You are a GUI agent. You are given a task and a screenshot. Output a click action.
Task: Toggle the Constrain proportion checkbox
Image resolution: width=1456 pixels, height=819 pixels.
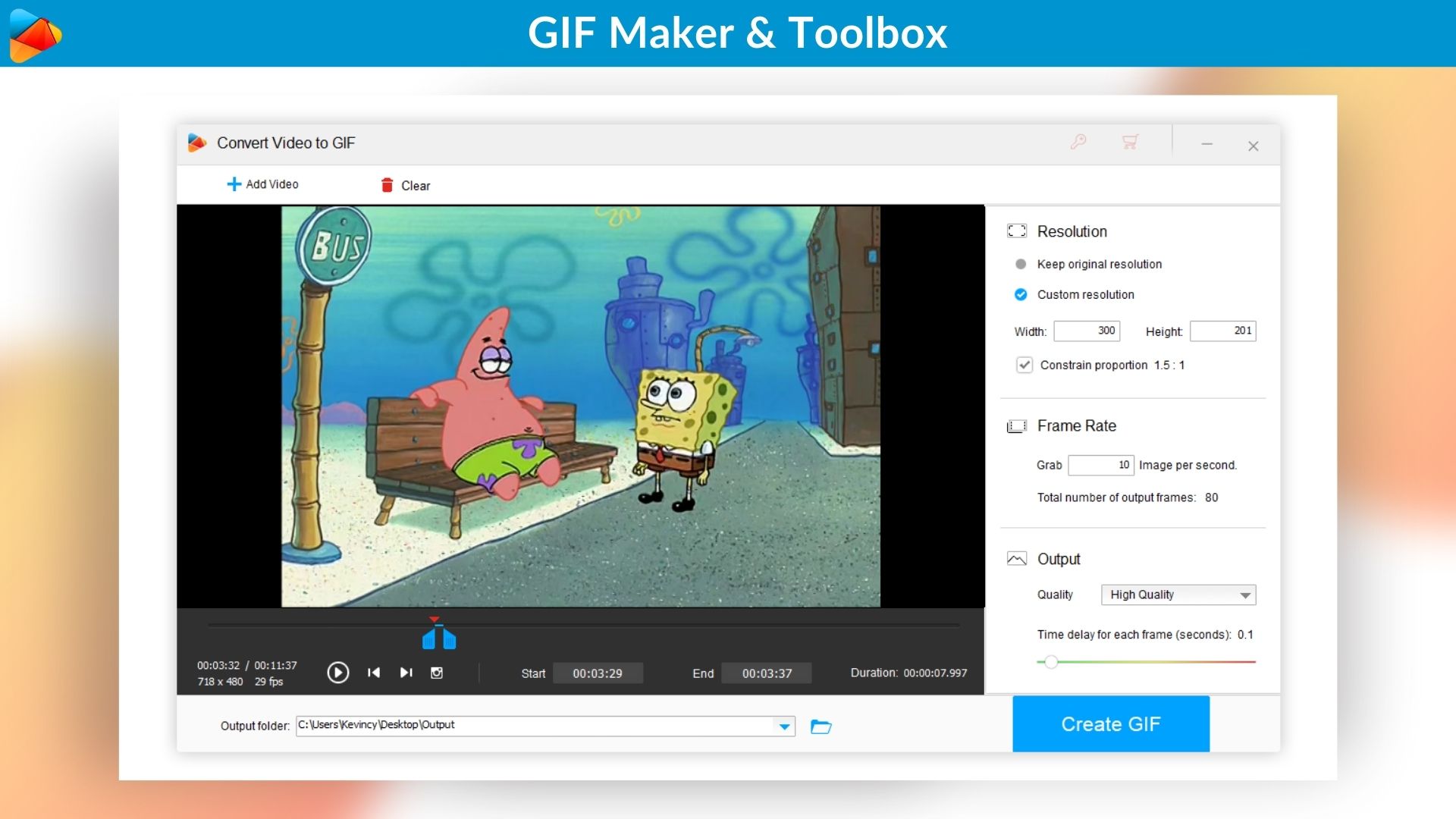[1025, 365]
